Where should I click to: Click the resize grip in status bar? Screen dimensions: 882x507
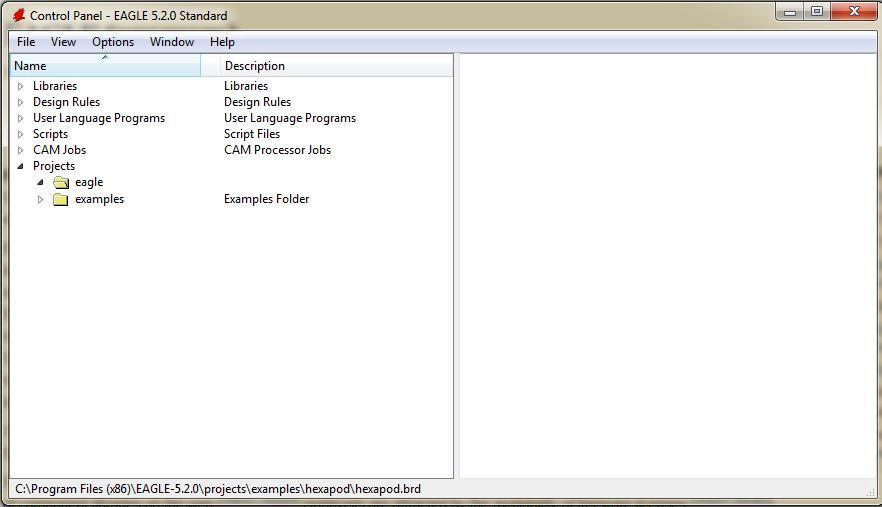pos(871,491)
